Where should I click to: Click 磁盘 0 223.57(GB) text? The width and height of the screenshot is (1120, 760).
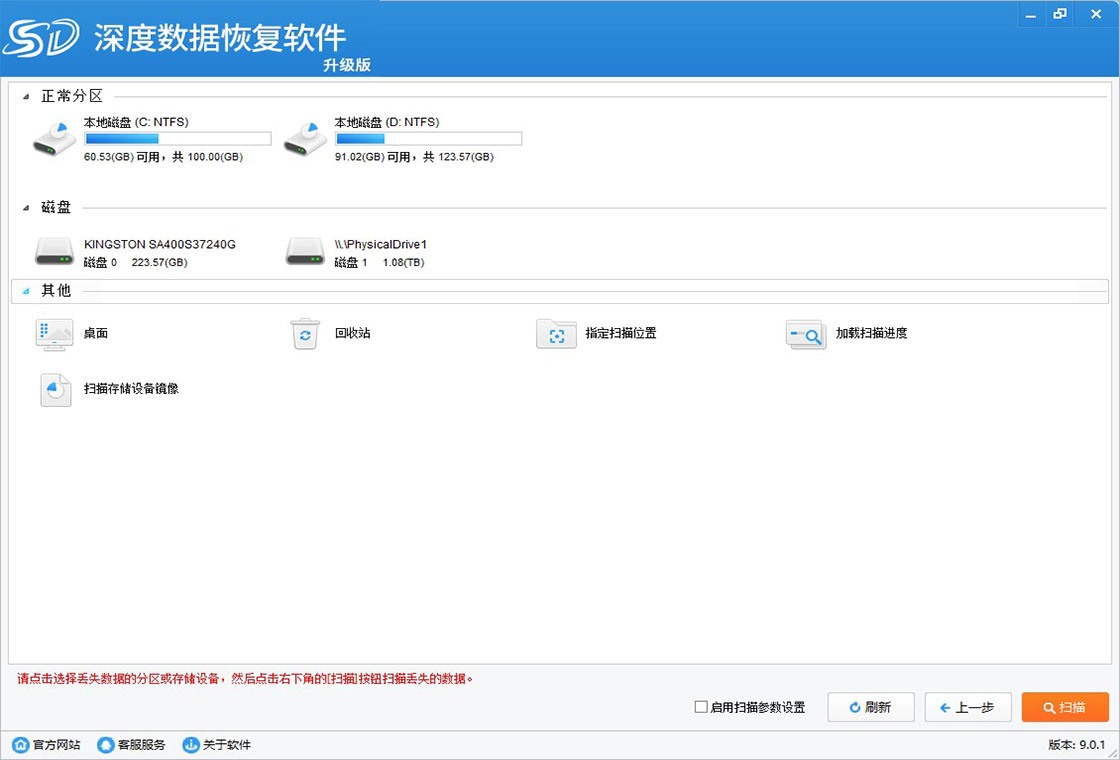point(136,263)
